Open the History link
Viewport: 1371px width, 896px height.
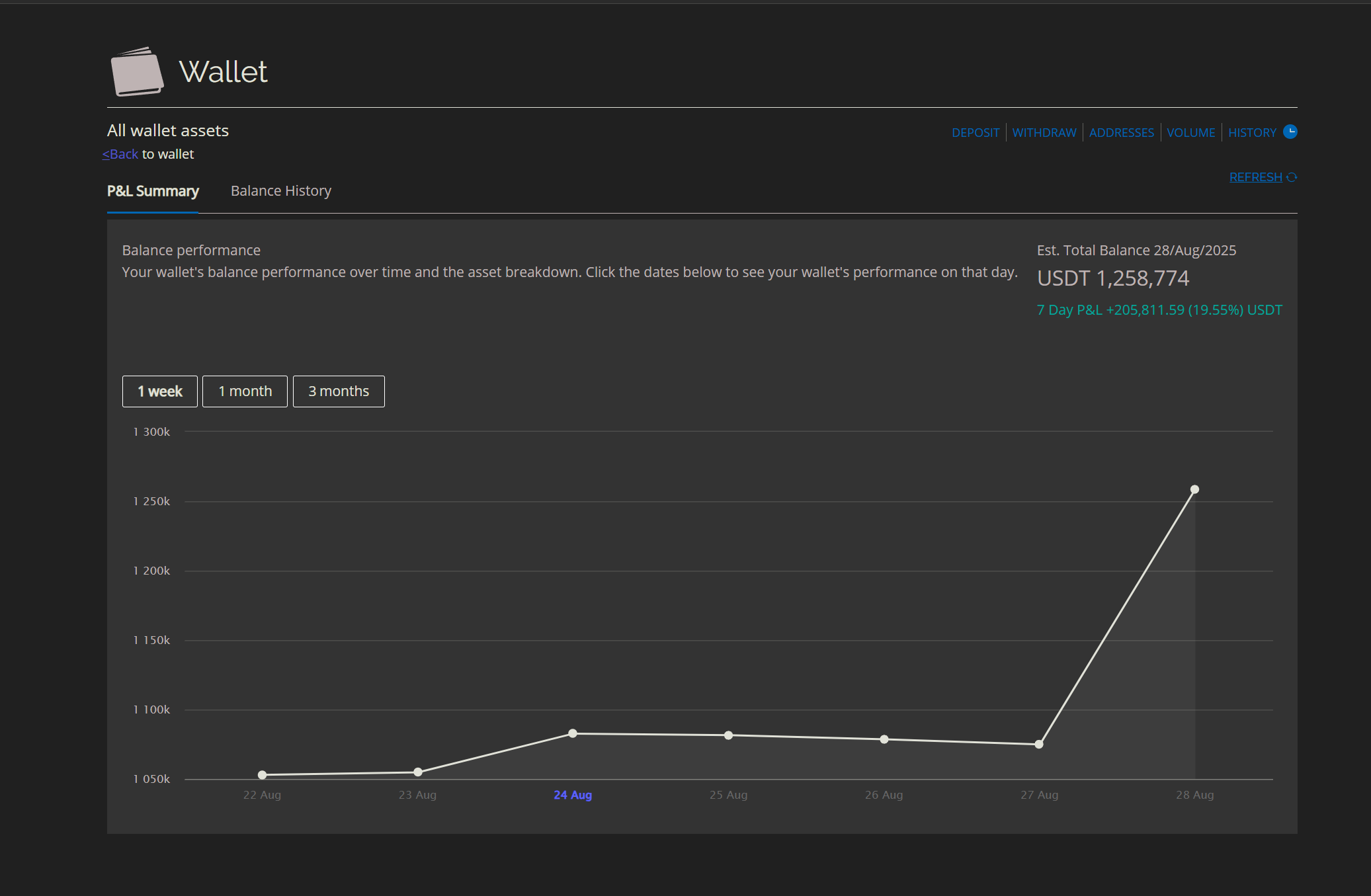click(x=1251, y=133)
